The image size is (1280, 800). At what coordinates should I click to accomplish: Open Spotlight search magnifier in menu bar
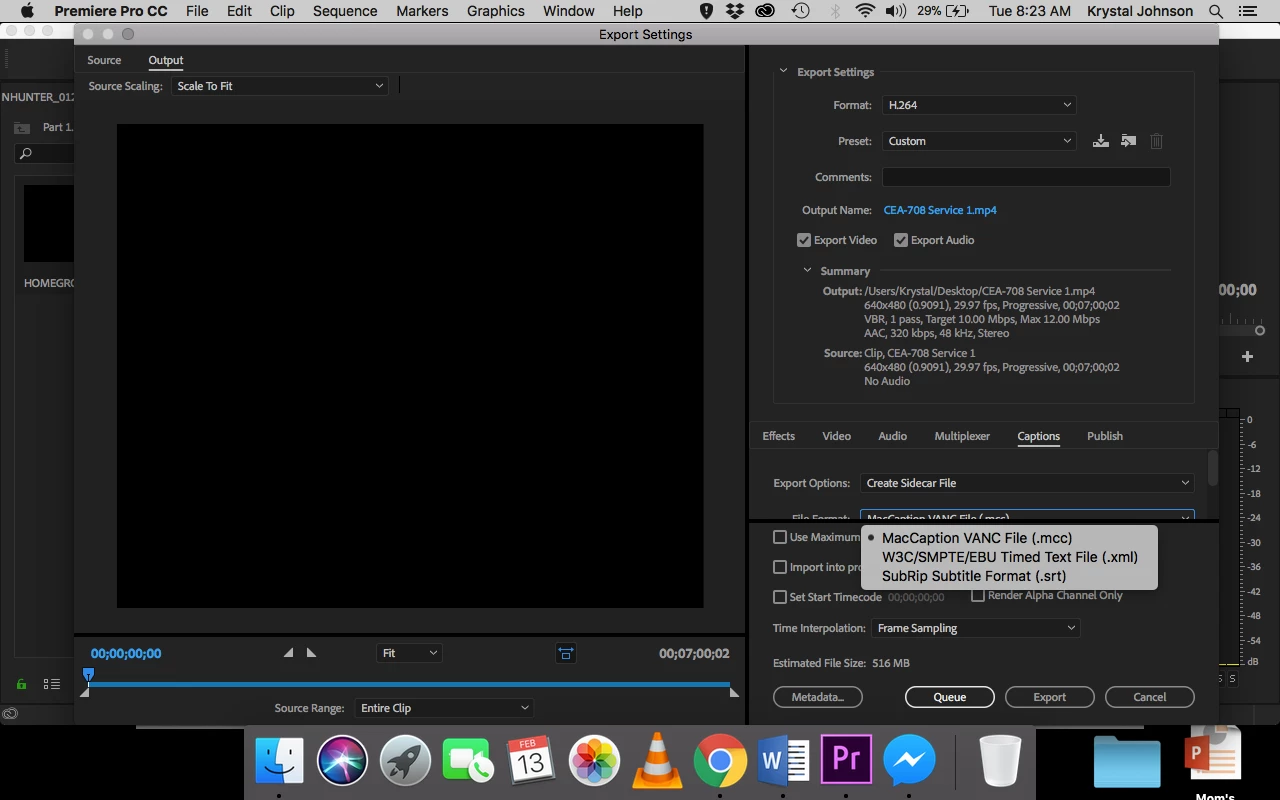1216,11
